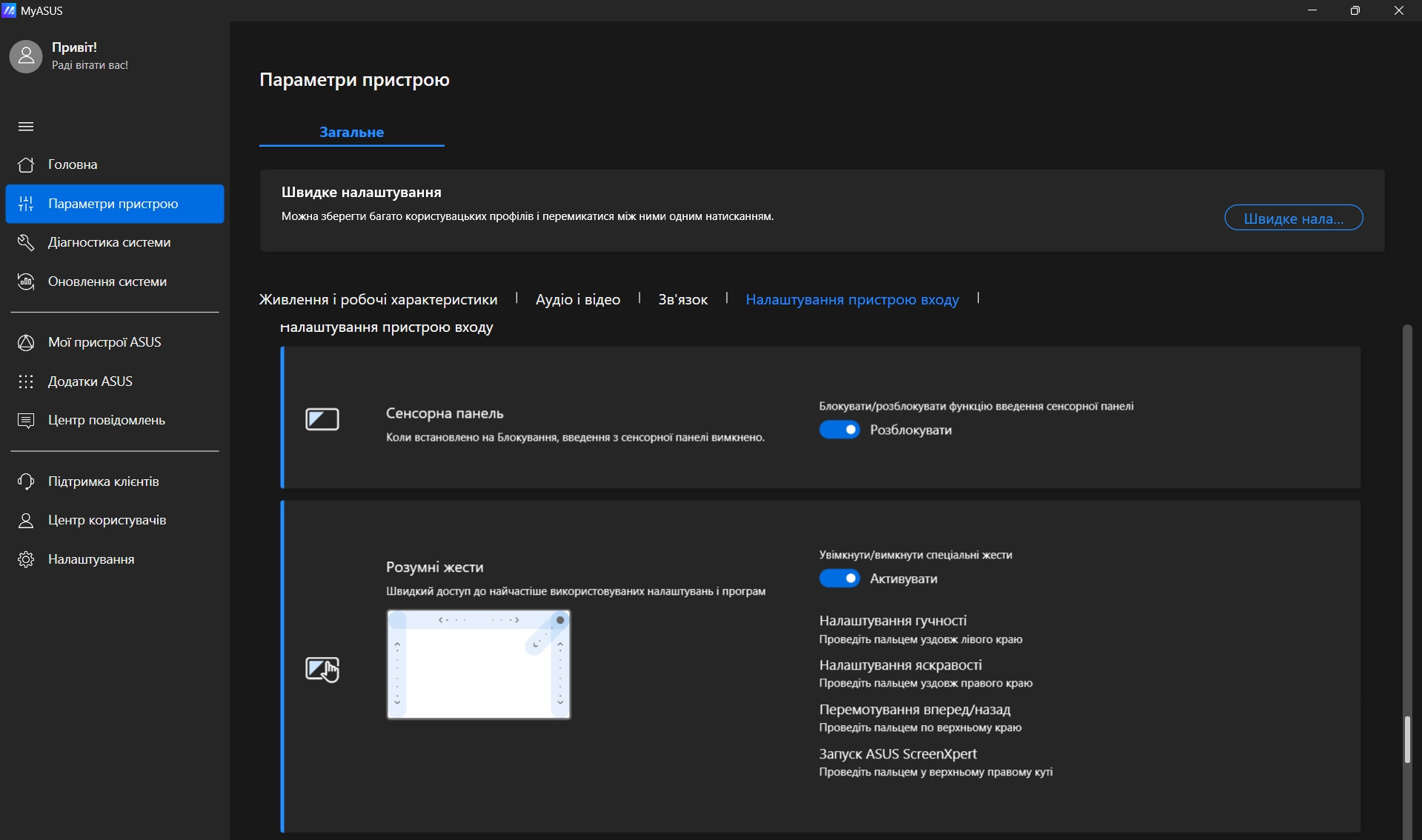Open the Аудіо і відео section
This screenshot has height=840, width=1422.
[x=577, y=299]
